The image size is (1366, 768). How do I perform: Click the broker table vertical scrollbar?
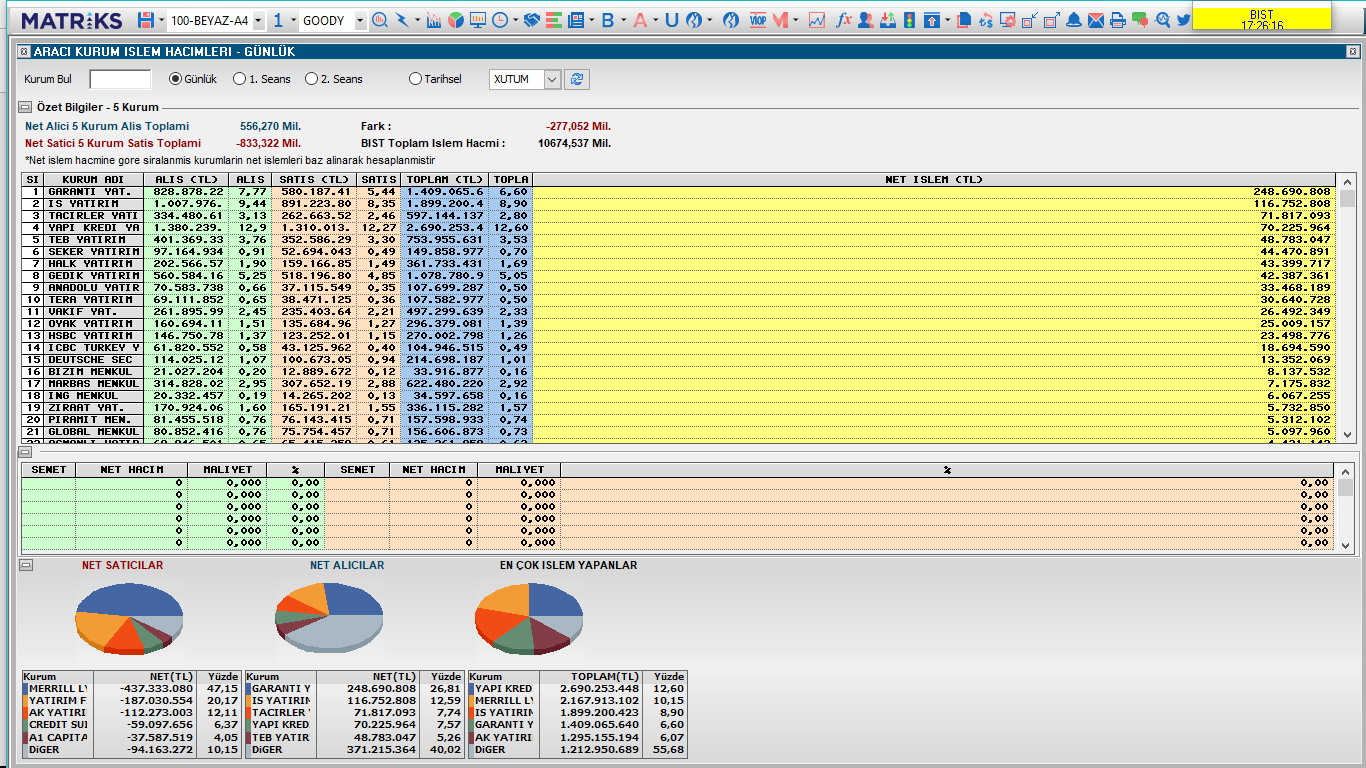(x=1347, y=308)
